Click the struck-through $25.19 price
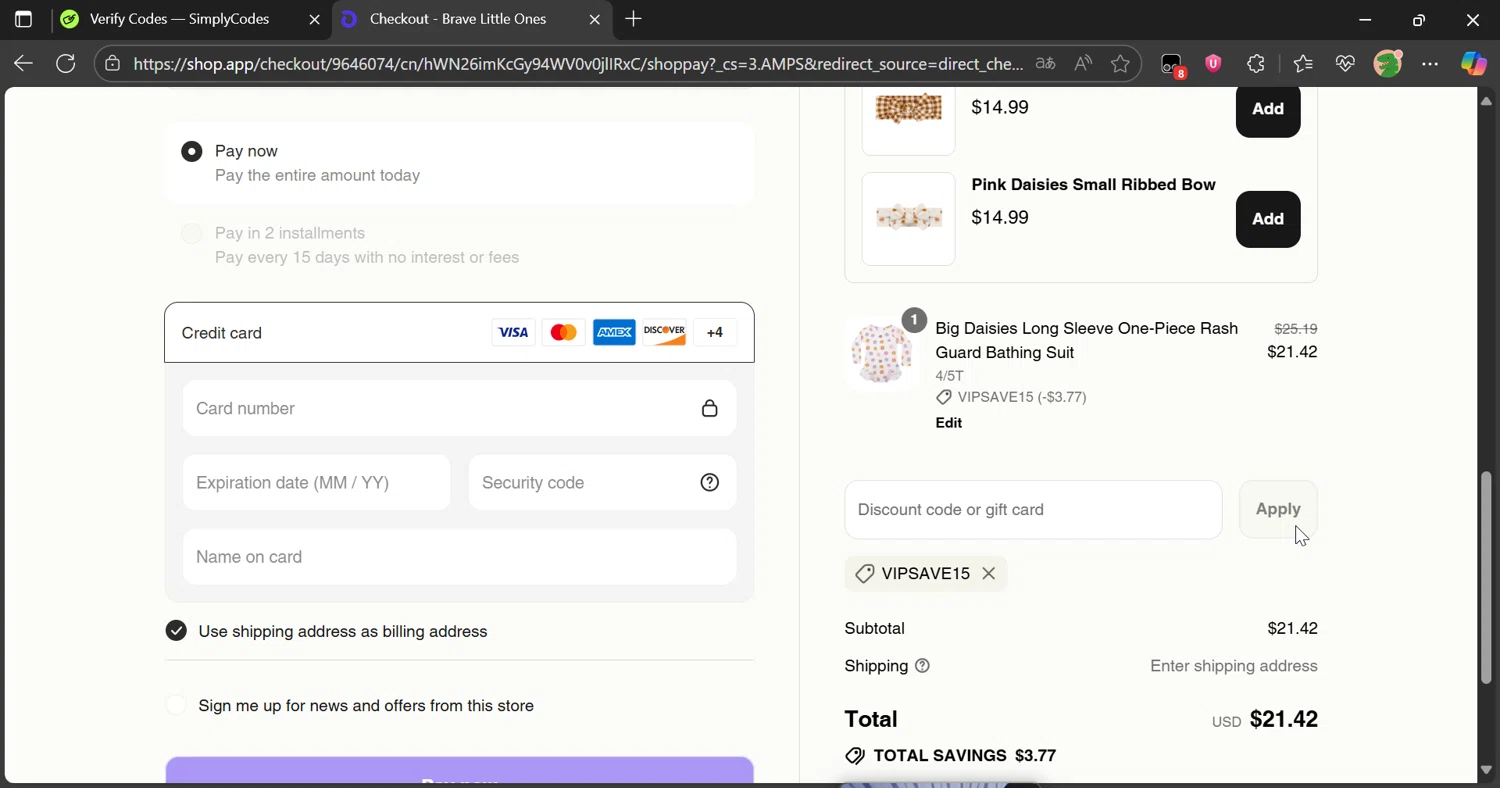Image resolution: width=1500 pixels, height=788 pixels. pos(1296,328)
